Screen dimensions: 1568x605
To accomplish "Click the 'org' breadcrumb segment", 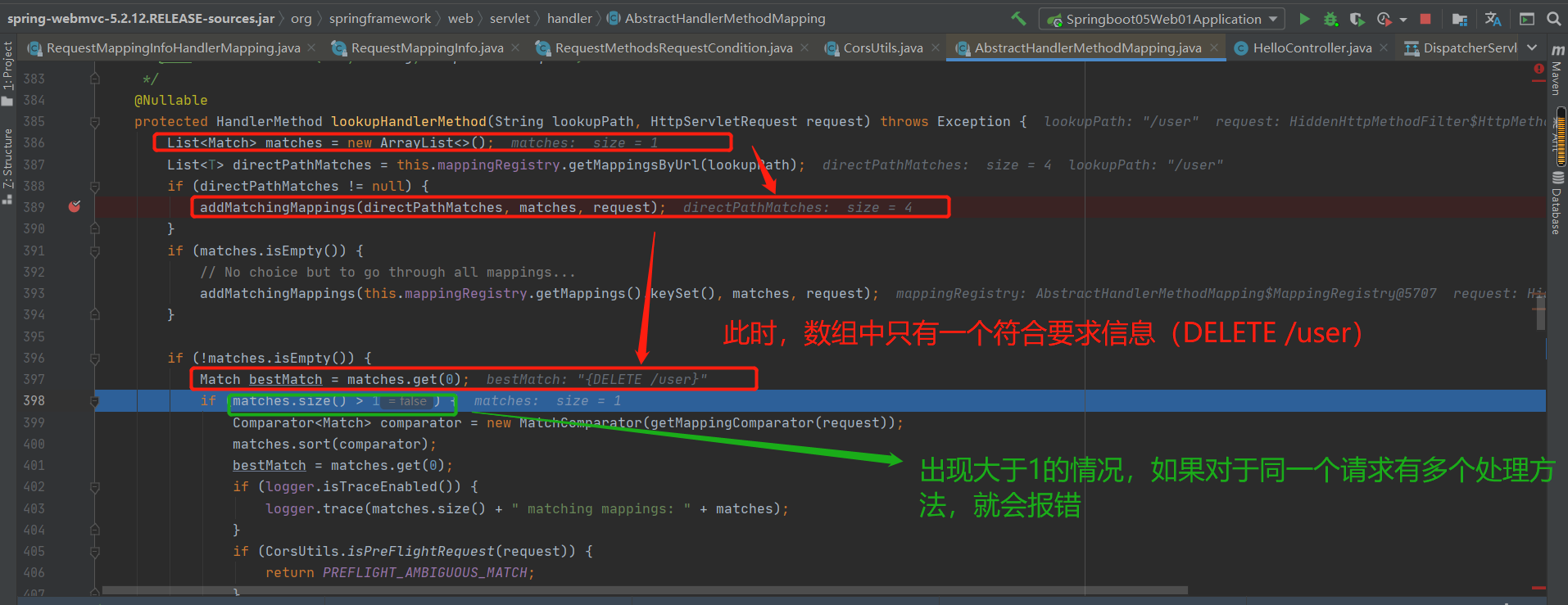I will [x=301, y=18].
